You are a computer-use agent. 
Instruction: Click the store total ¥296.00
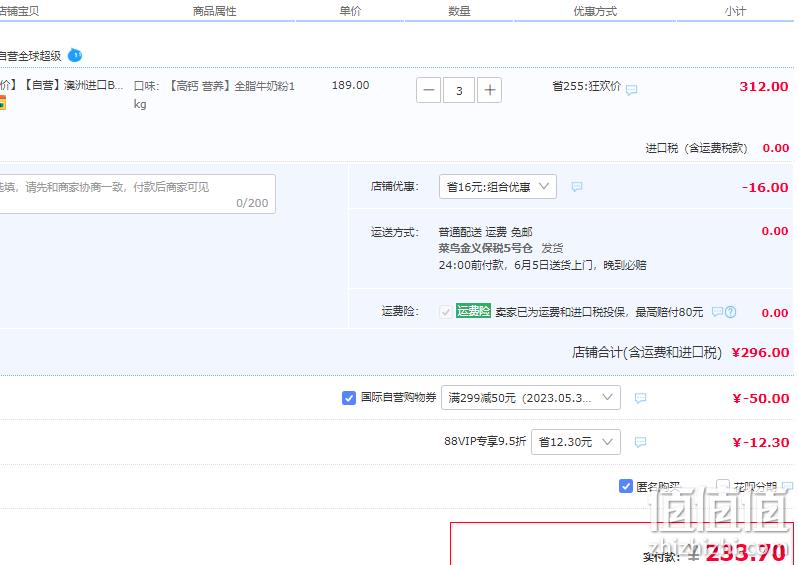coord(760,352)
